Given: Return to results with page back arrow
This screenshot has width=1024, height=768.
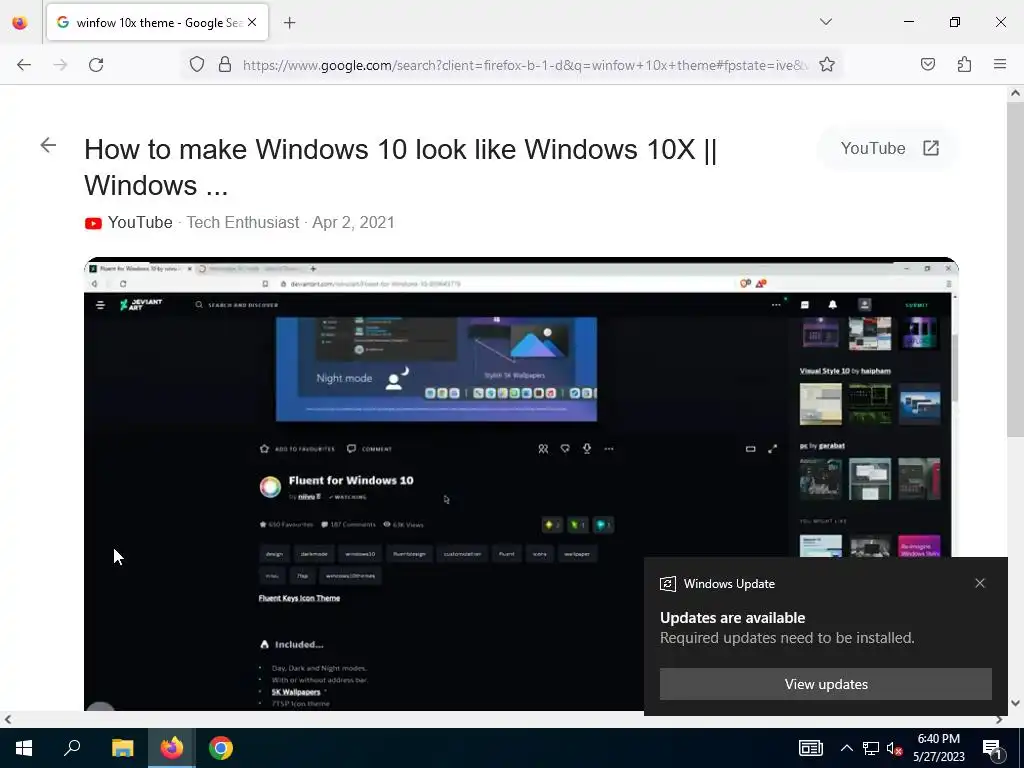Looking at the screenshot, I should click(48, 145).
